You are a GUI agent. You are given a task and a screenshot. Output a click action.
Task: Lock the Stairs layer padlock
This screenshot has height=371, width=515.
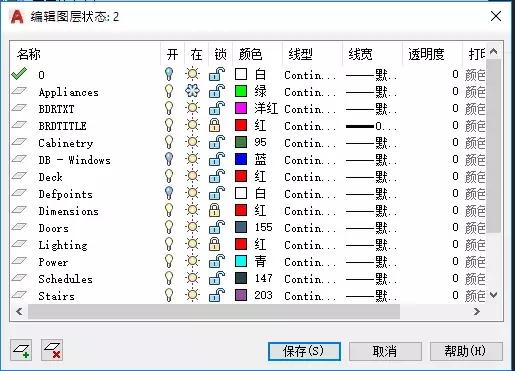217,295
